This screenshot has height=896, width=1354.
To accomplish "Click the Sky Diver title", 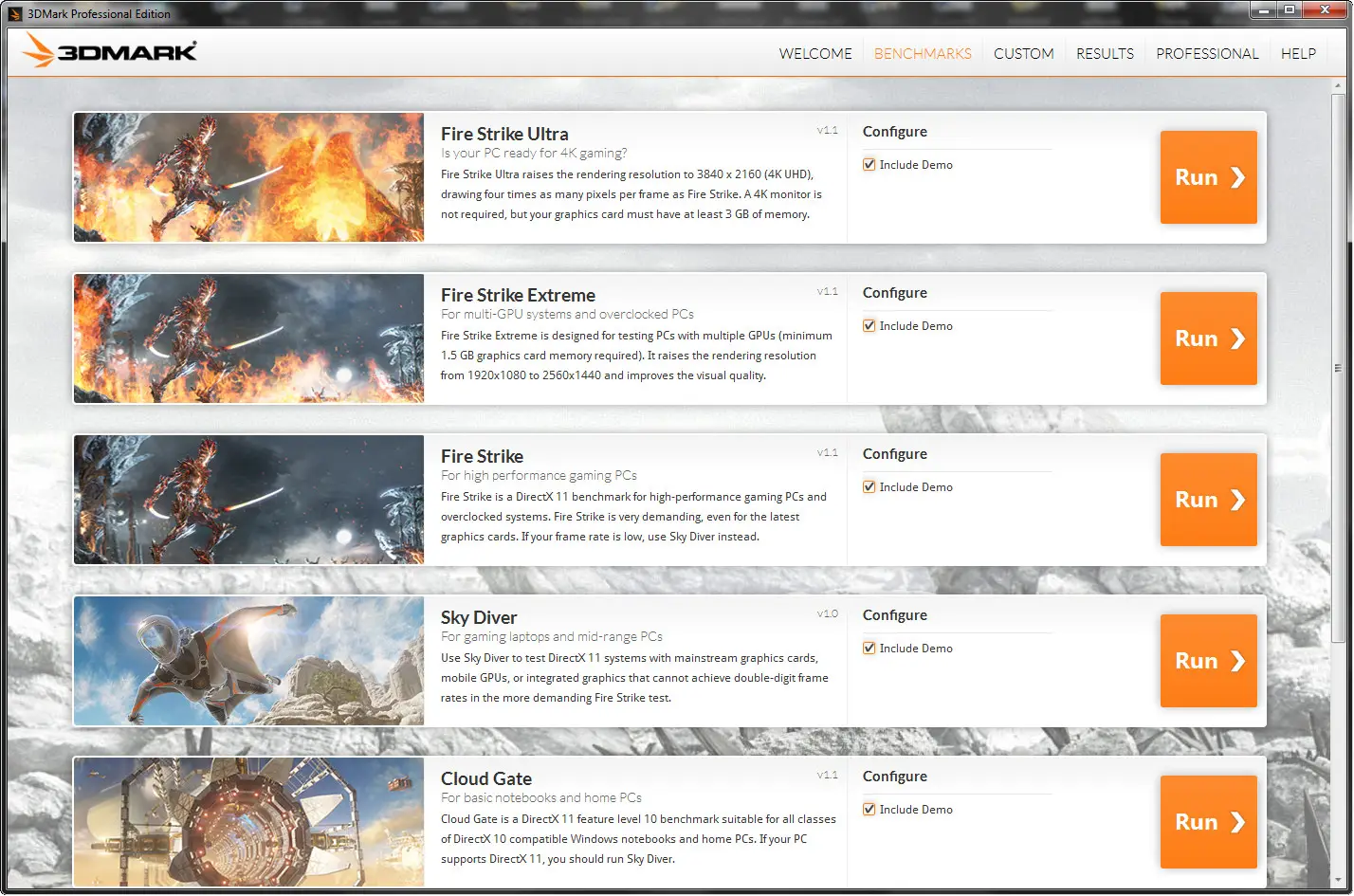I will 479,617.
